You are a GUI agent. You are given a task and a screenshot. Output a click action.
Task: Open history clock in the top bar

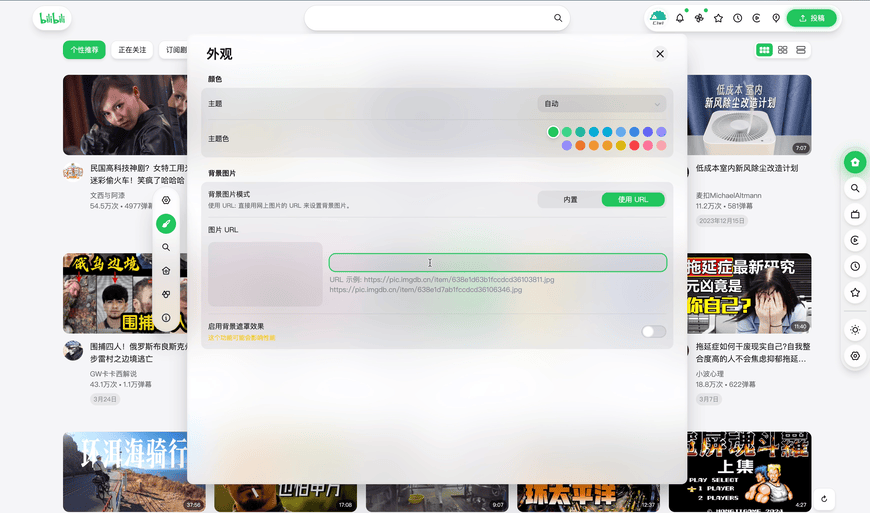click(x=737, y=18)
